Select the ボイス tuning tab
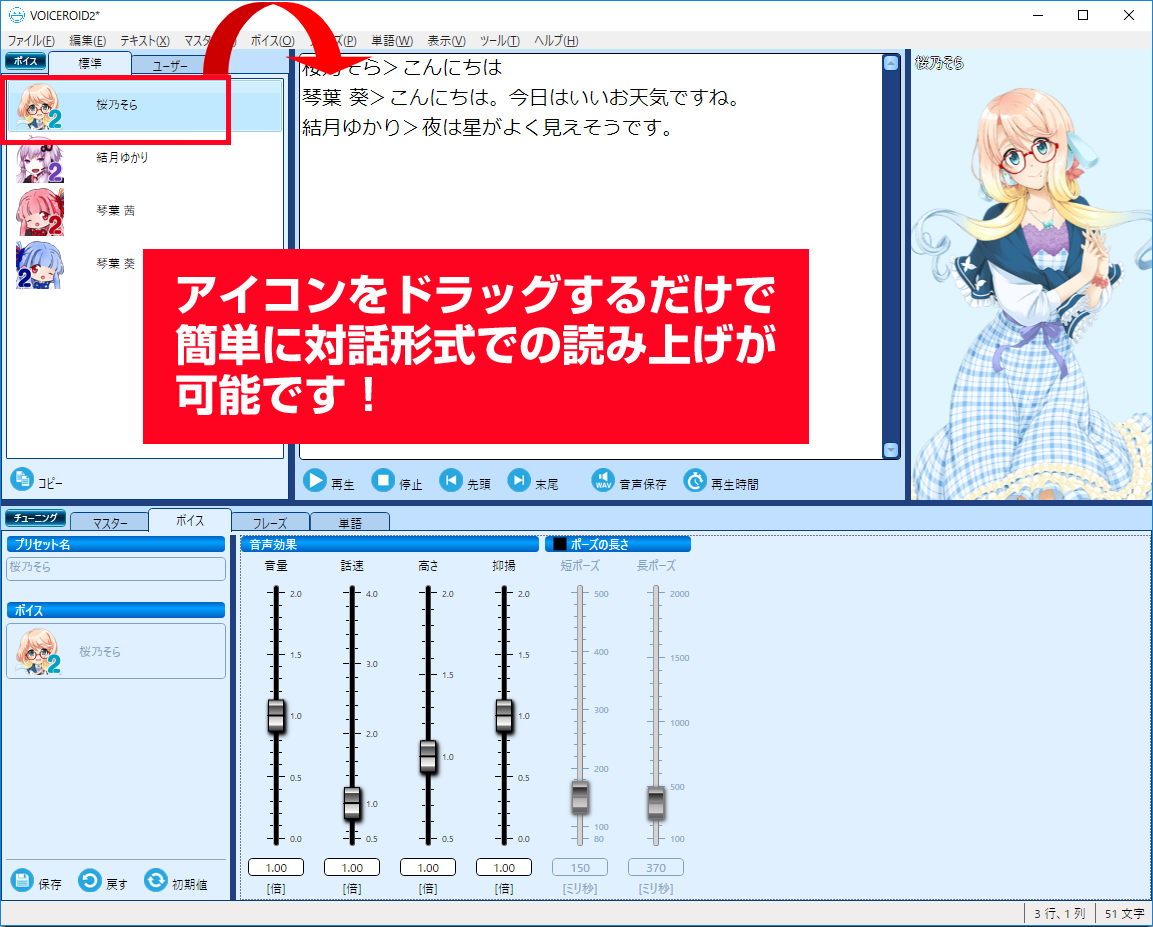The image size is (1153, 927). 190,520
